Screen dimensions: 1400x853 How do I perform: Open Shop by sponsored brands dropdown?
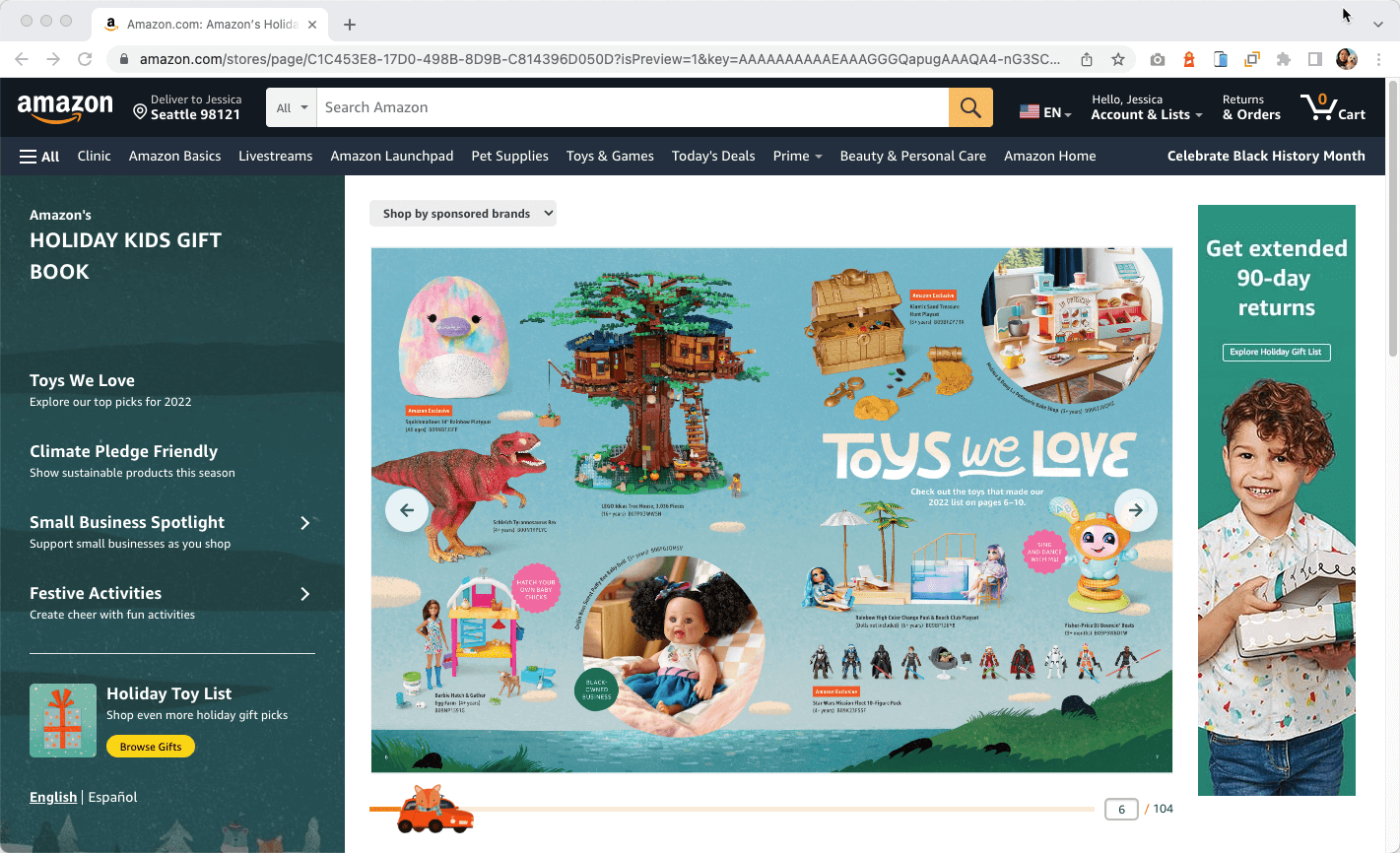click(463, 213)
